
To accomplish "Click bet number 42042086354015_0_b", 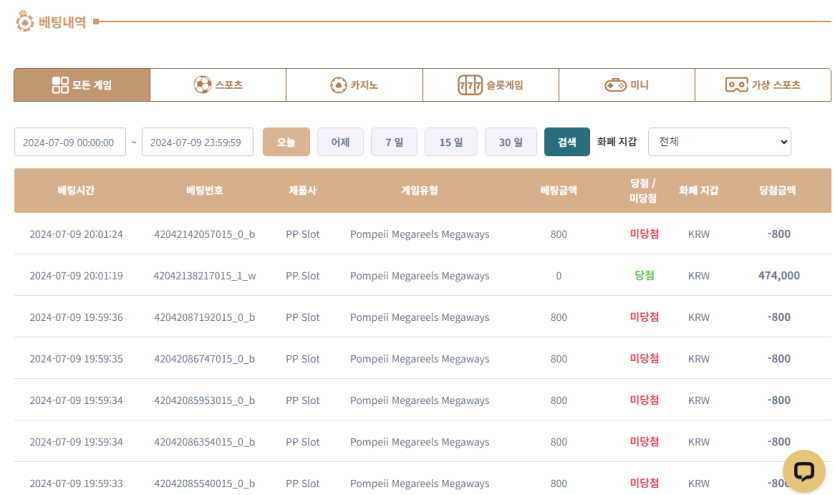I will (x=204, y=442).
